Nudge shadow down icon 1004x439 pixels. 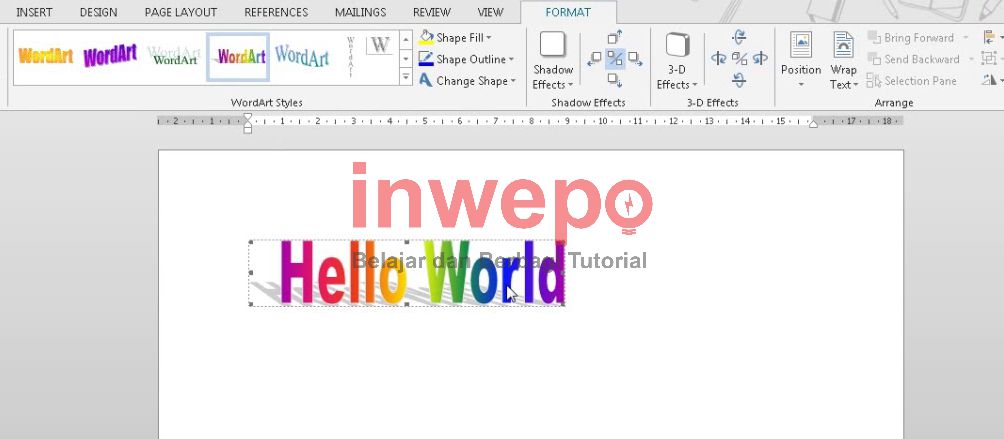[615, 80]
